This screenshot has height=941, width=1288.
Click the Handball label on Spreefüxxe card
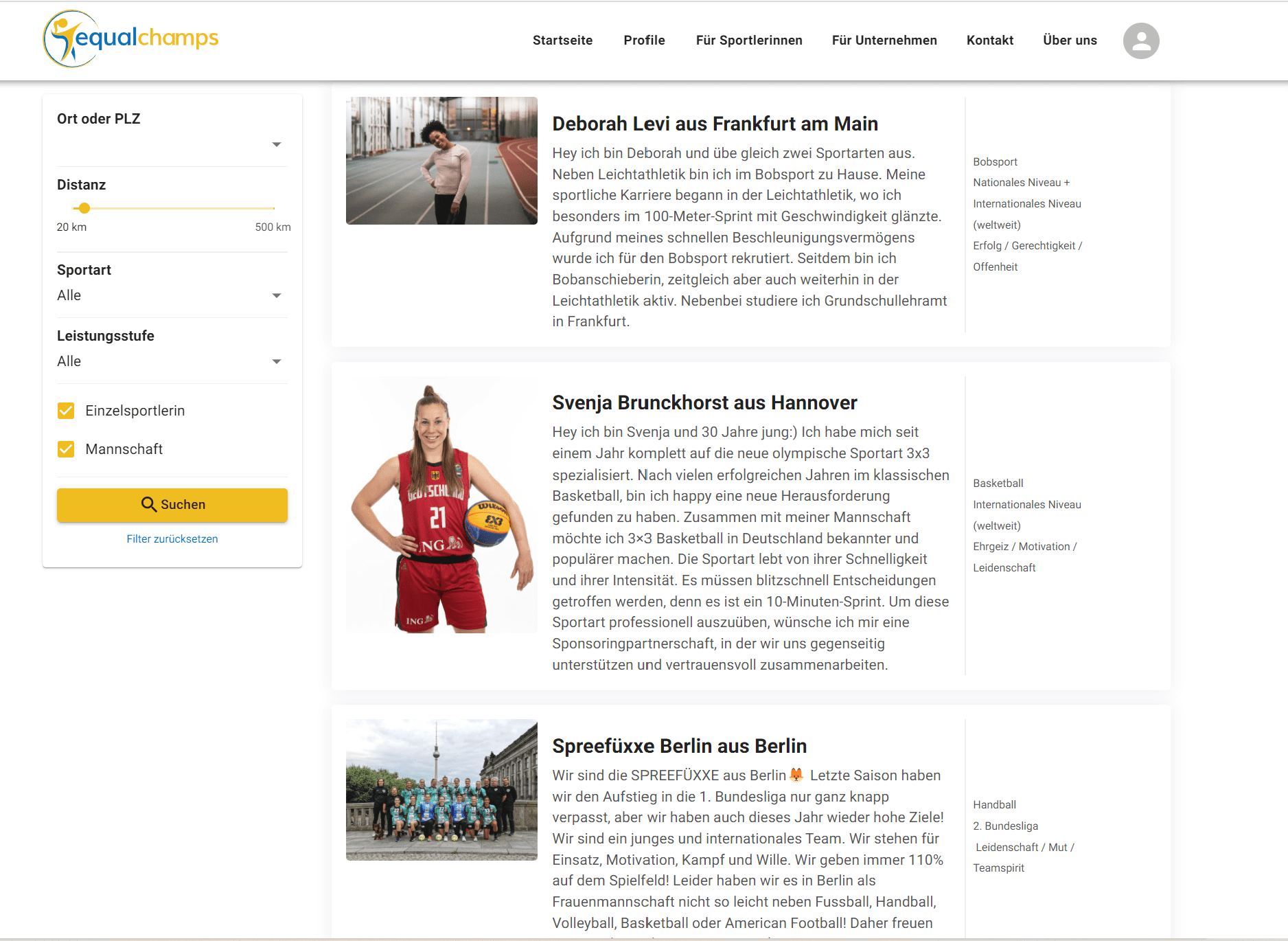point(994,805)
